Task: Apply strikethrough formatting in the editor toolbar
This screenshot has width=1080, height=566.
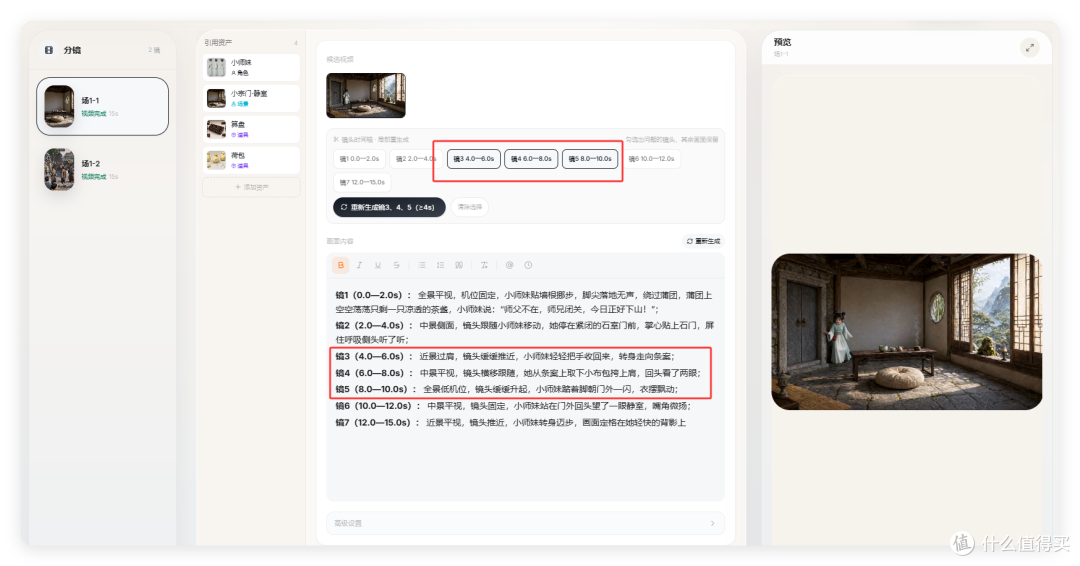Action: click(396, 265)
